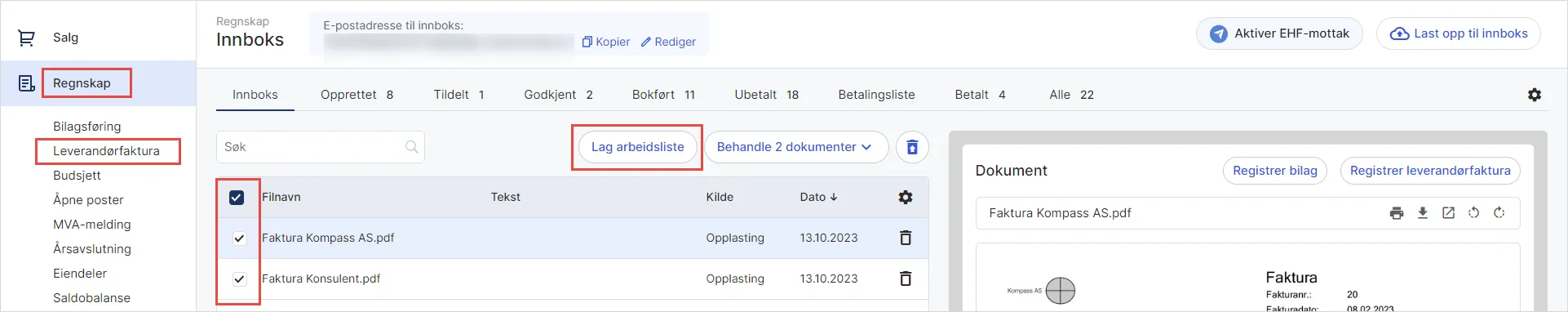Open Bilagsføring in the sidebar
Image resolution: width=1568 pixels, height=312 pixels.
coord(87,127)
